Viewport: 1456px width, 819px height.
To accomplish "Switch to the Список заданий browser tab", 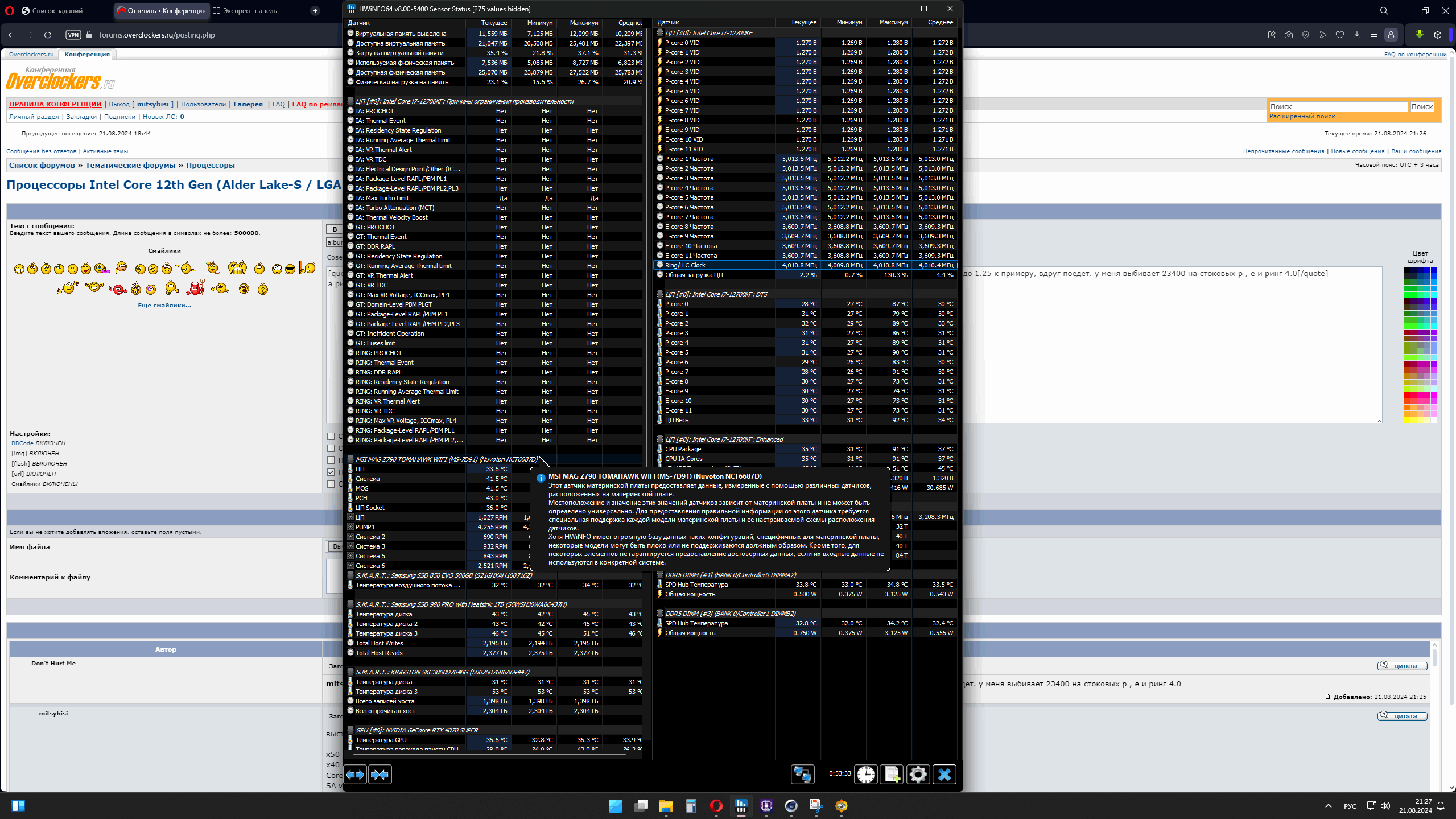I will click(x=57, y=11).
